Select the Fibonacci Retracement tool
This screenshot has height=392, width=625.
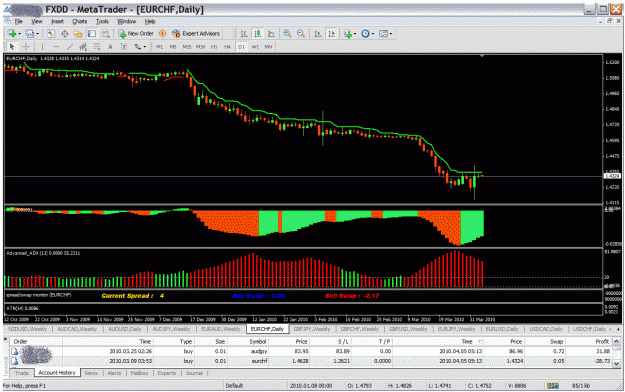[x=96, y=47]
